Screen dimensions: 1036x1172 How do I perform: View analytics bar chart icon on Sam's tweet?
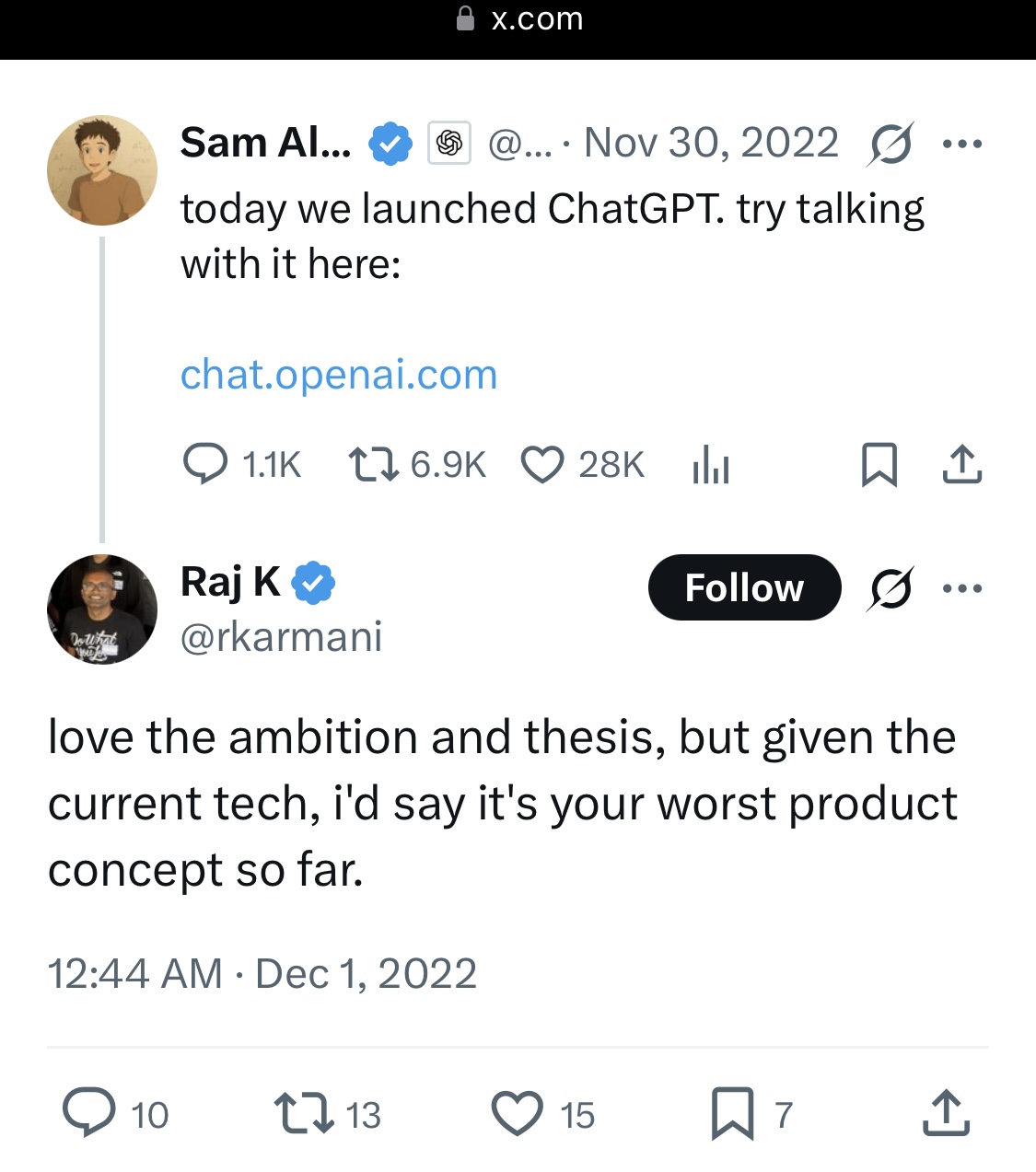tap(711, 465)
